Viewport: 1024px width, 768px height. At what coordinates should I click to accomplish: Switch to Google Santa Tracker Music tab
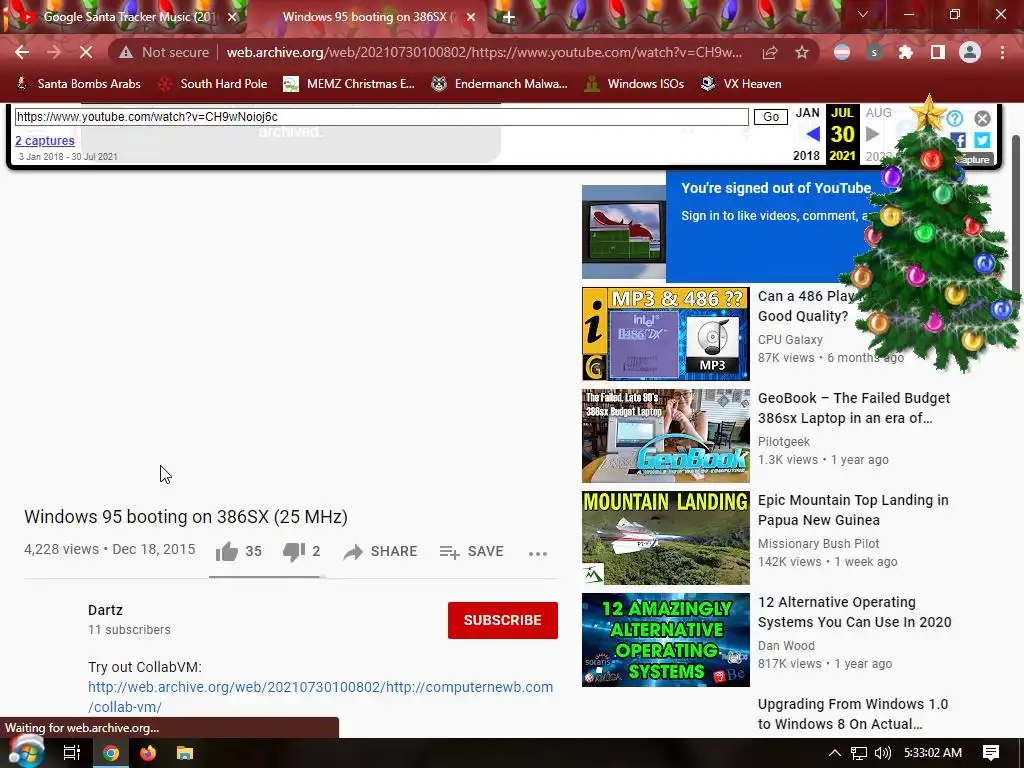[129, 17]
